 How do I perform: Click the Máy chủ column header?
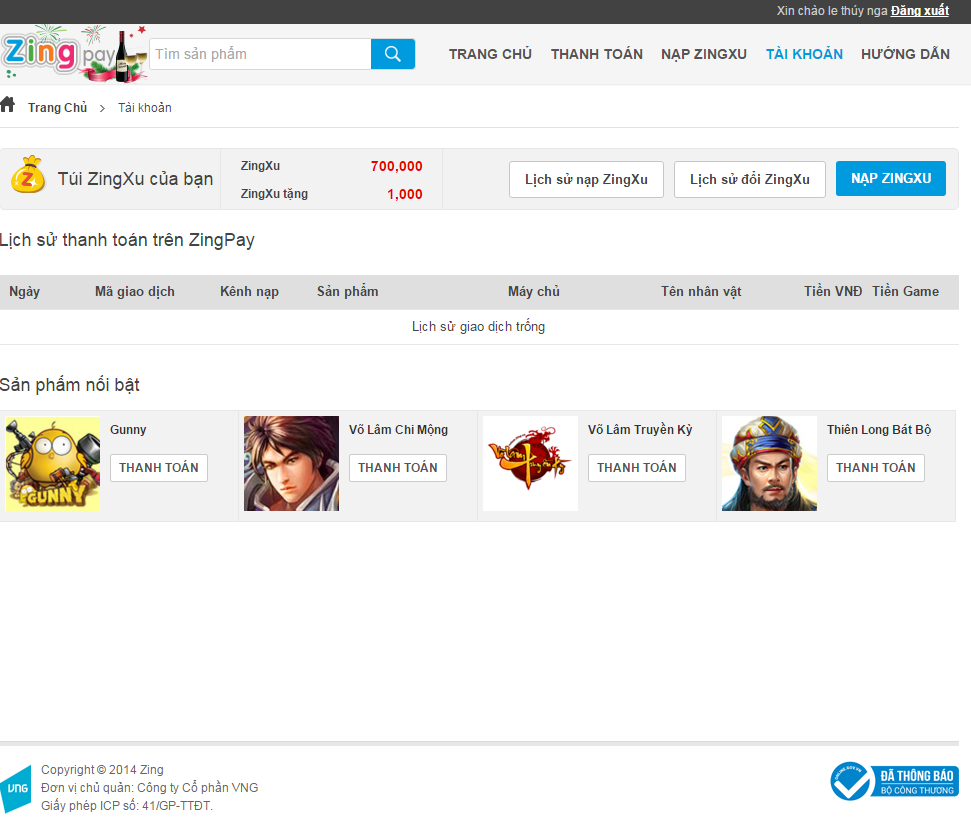534,292
